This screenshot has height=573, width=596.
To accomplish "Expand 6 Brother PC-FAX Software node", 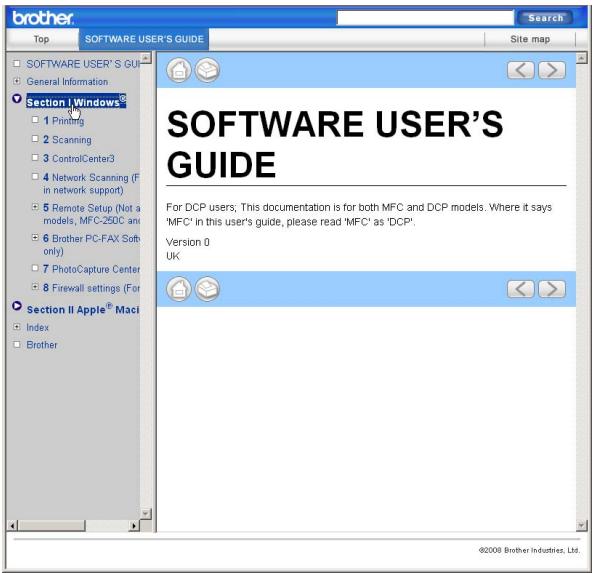I will [35, 237].
